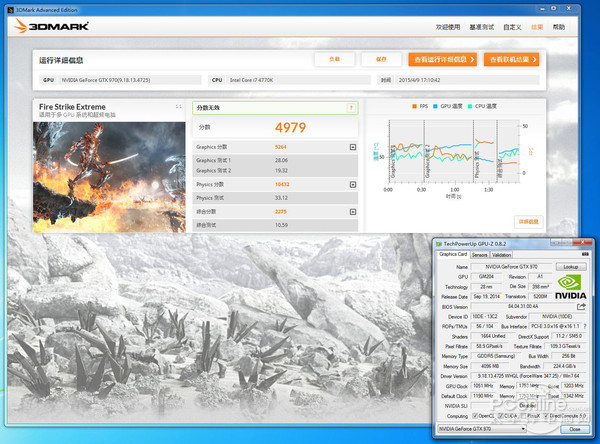Select GPU-Z Graphics Card tab
The image size is (600, 444).
click(x=453, y=254)
